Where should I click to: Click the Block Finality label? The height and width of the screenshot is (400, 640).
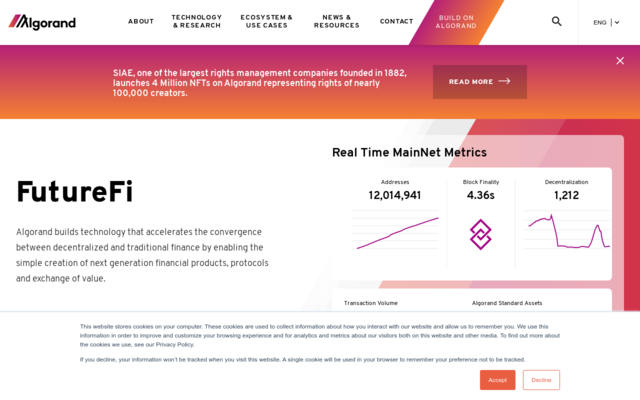click(x=481, y=182)
